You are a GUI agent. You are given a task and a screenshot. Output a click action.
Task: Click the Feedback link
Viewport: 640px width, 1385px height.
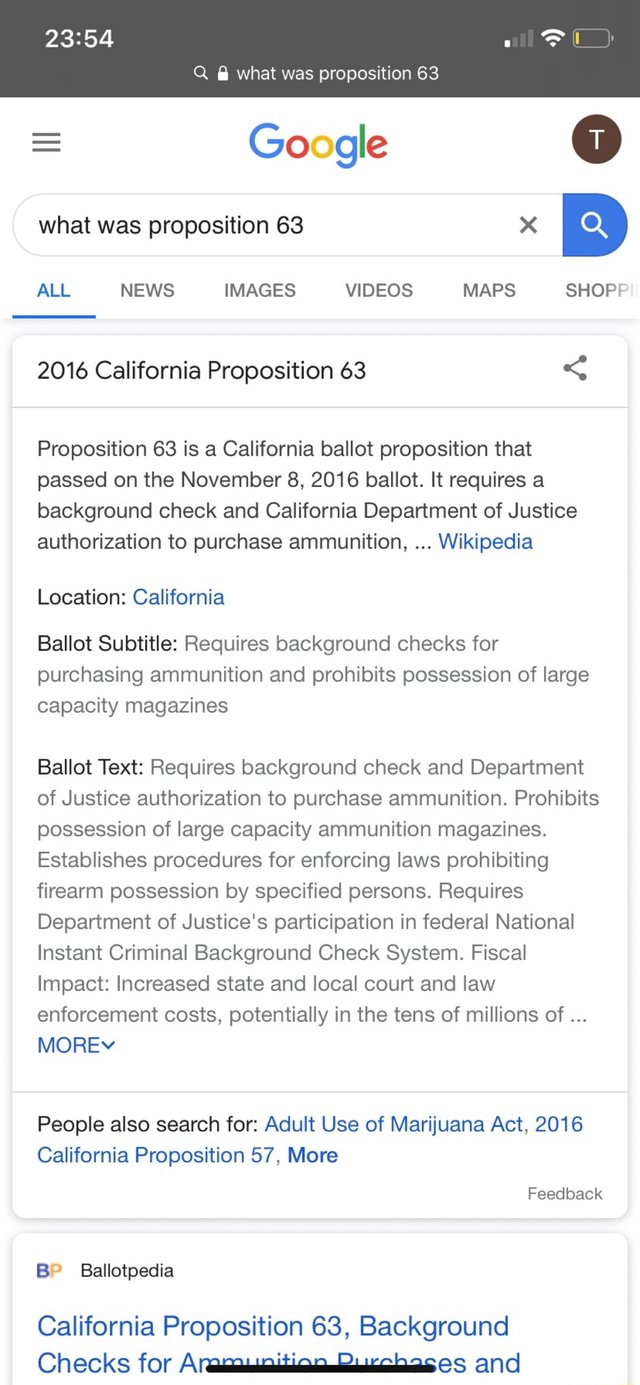564,1193
